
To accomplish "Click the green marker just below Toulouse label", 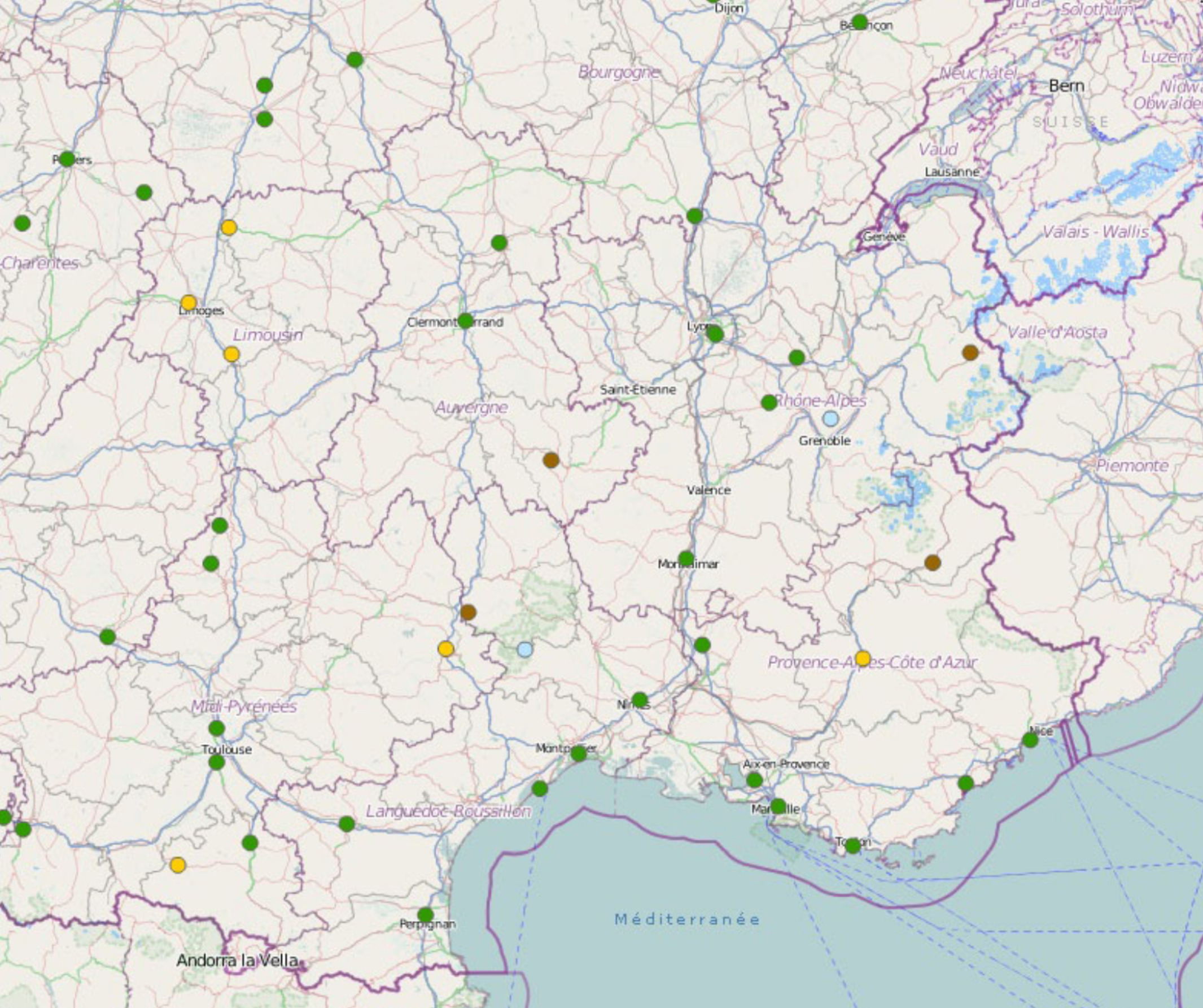I will (x=217, y=762).
